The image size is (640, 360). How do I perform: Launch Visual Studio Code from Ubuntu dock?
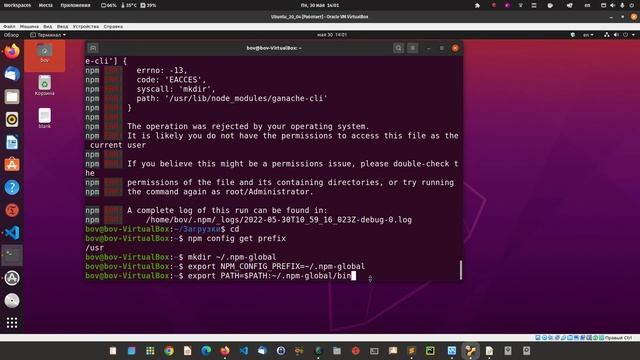click(12, 233)
